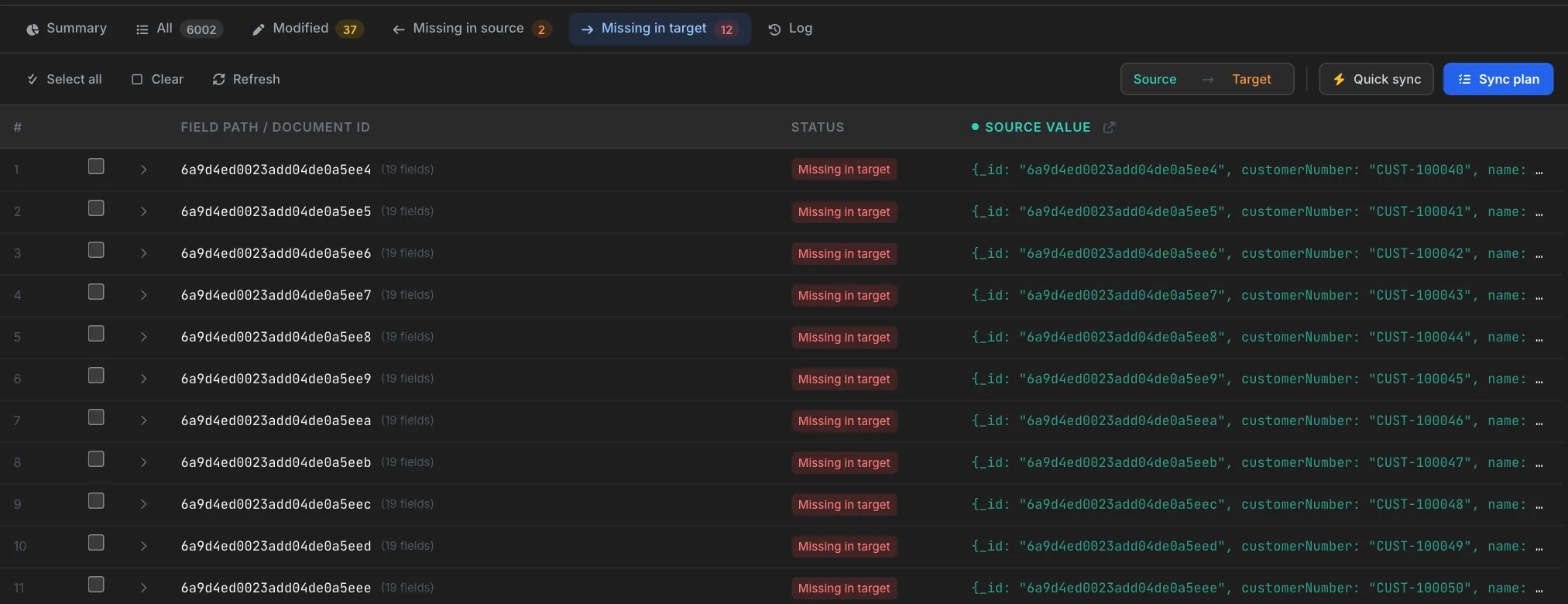Refresh the comparison results

click(x=246, y=79)
